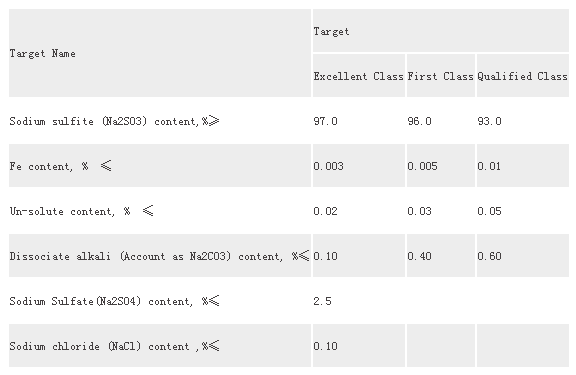Select the Target header cell
This screenshot has width=576, height=375.
point(441,31)
